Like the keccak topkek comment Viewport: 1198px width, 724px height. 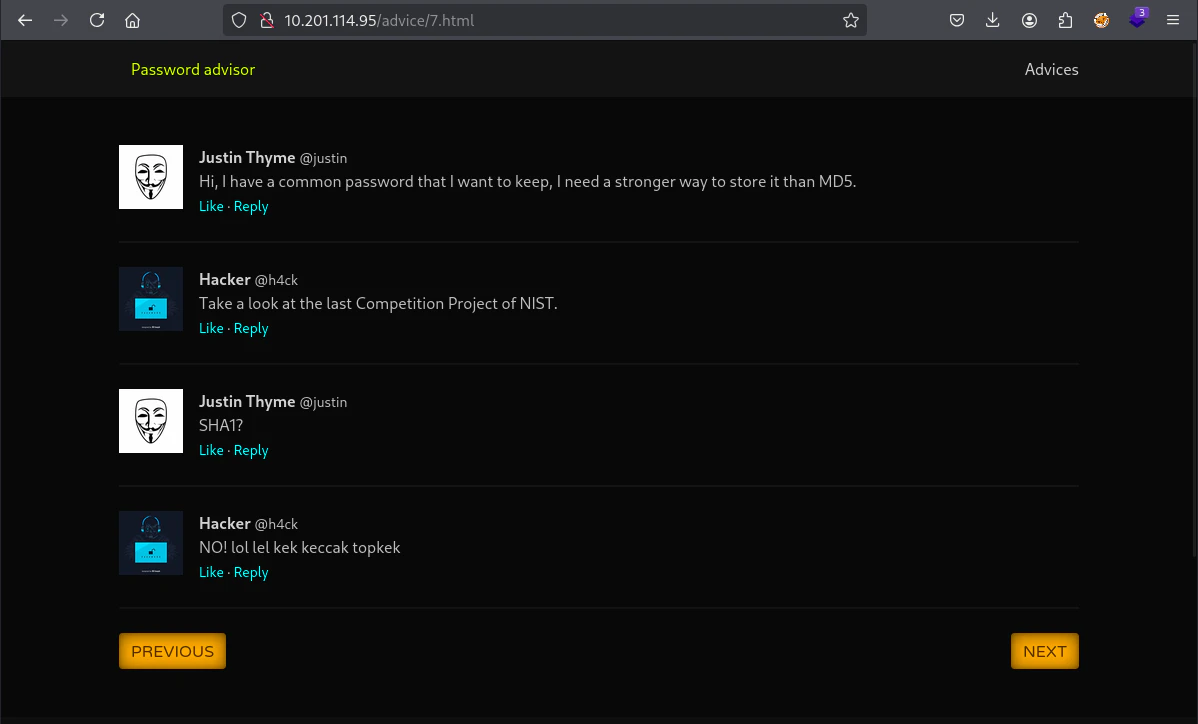click(211, 572)
